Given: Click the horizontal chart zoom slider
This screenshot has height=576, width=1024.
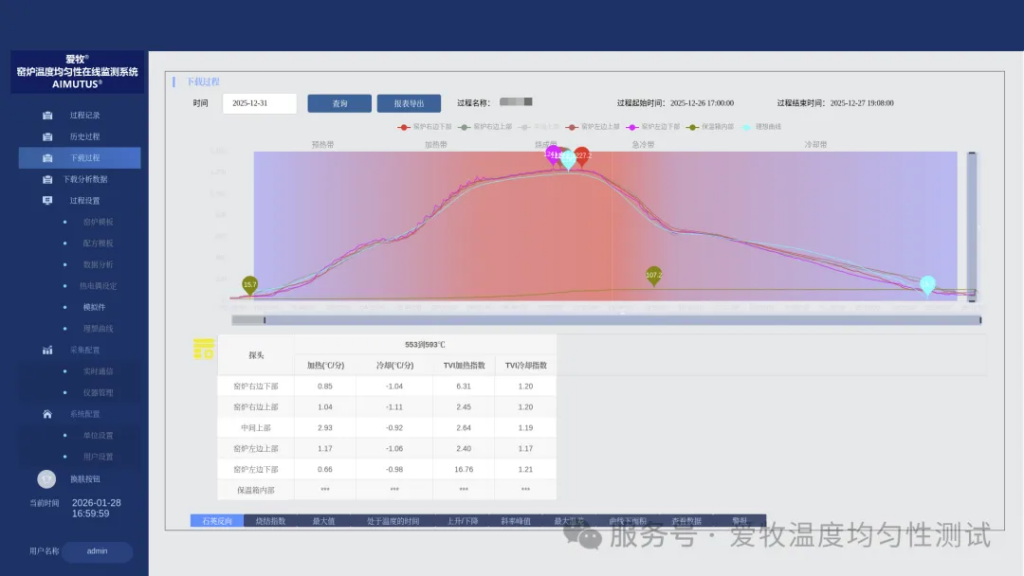Looking at the screenshot, I should [x=605, y=320].
